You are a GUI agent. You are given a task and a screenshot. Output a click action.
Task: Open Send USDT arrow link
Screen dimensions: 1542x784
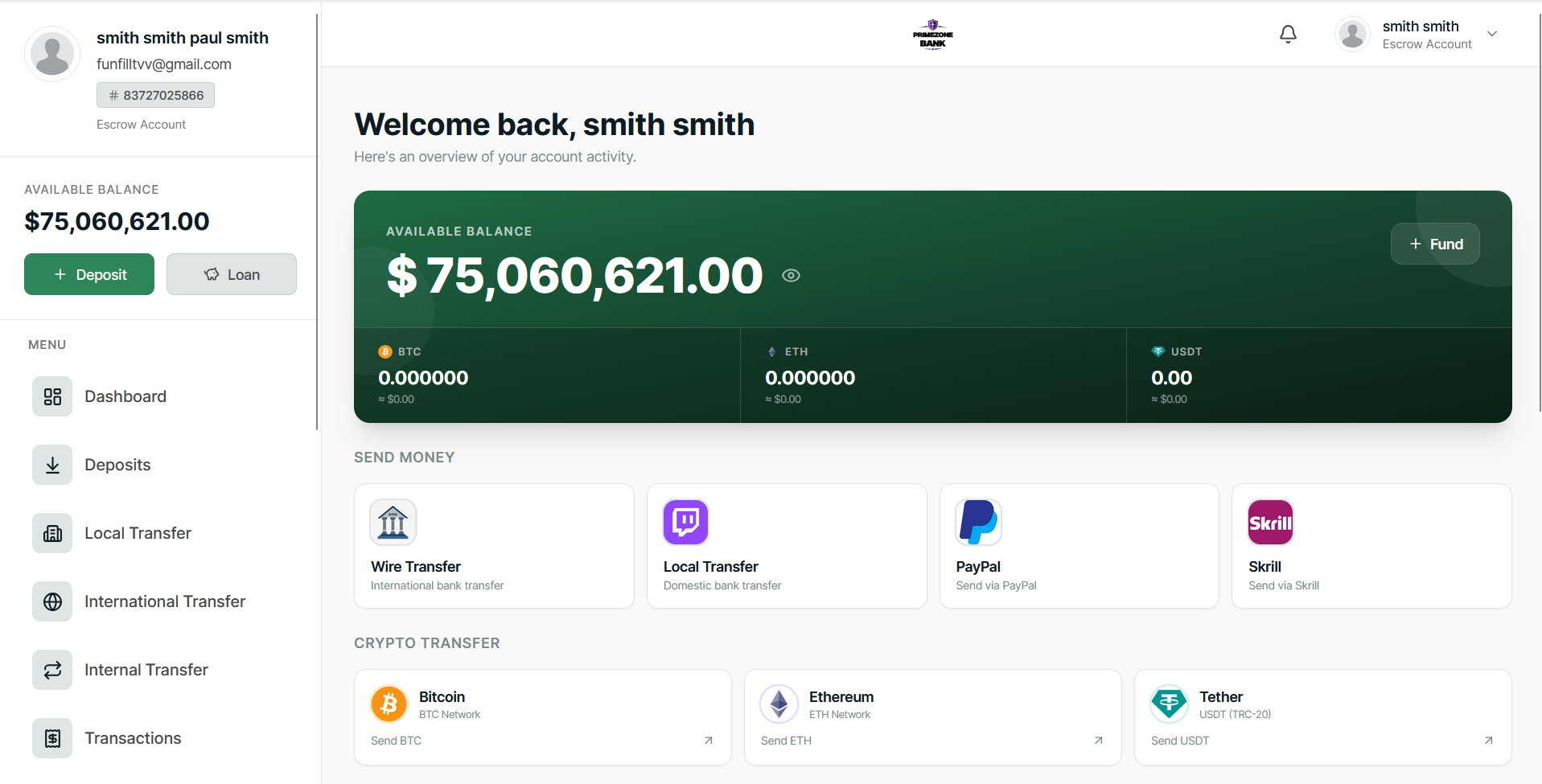[x=1488, y=741]
